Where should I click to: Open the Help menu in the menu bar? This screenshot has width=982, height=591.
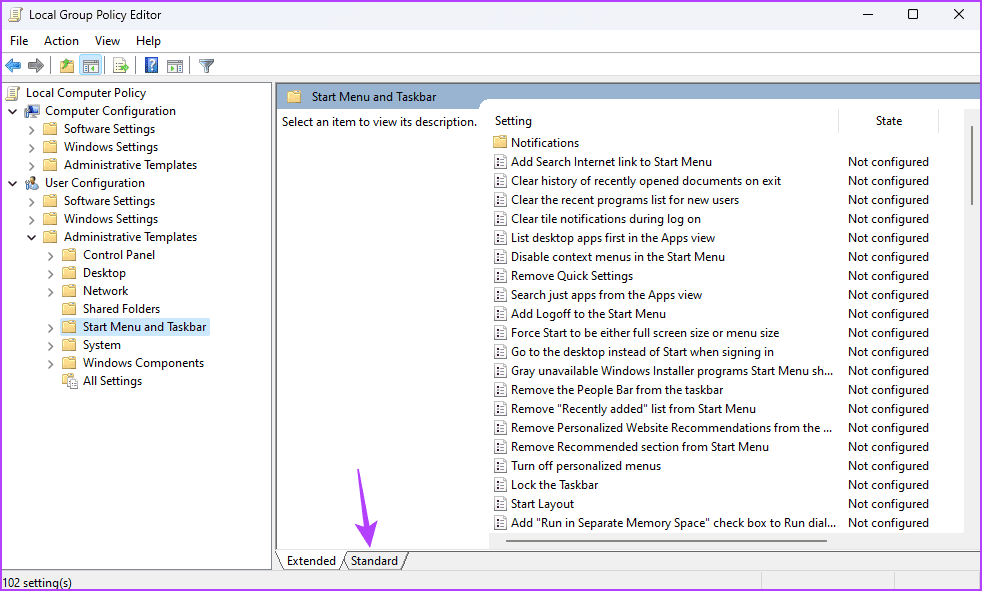[148, 41]
